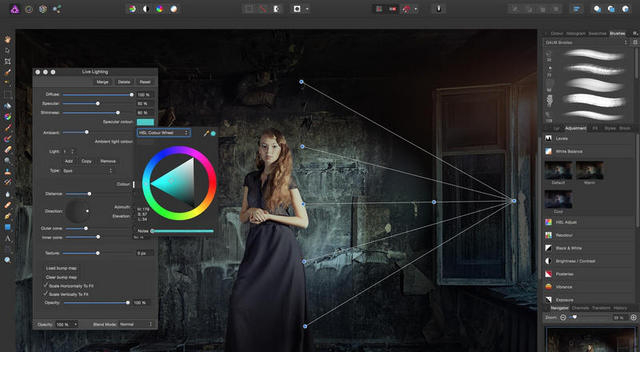Apply Auto Contrast from top toolbar
The image size is (640, 366).
click(146, 9)
